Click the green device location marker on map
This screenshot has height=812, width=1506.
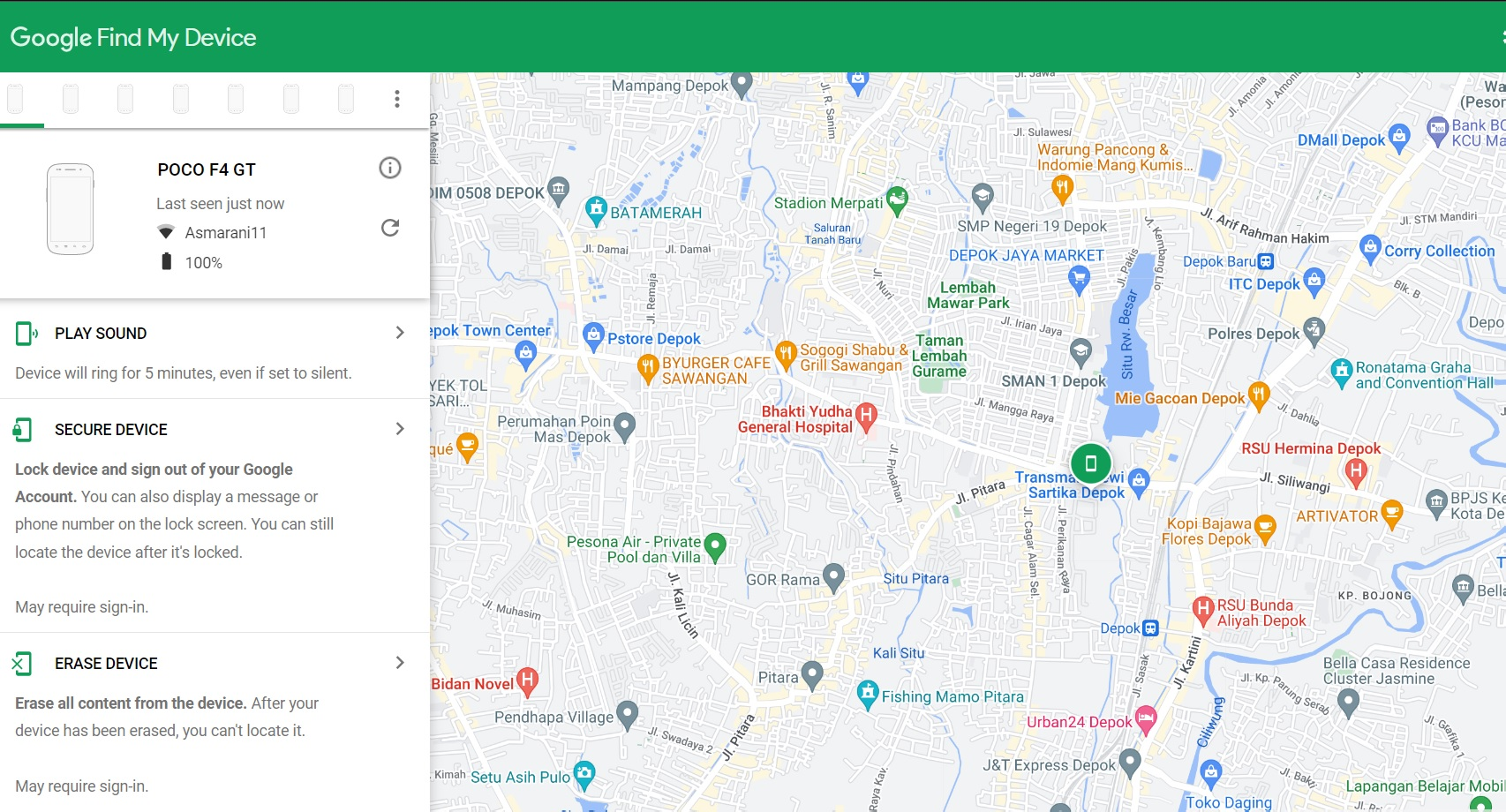1091,462
